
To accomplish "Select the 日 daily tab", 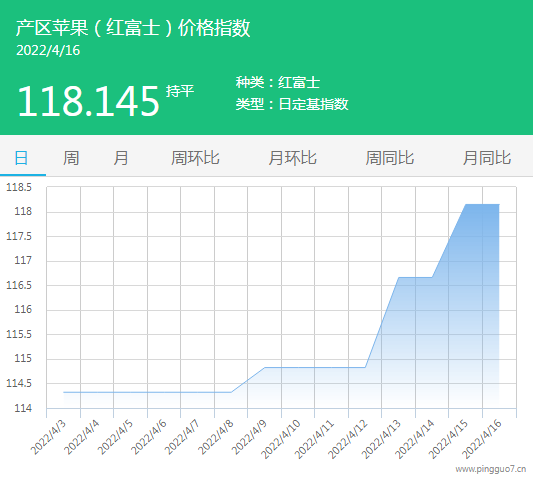I will (x=21, y=158).
